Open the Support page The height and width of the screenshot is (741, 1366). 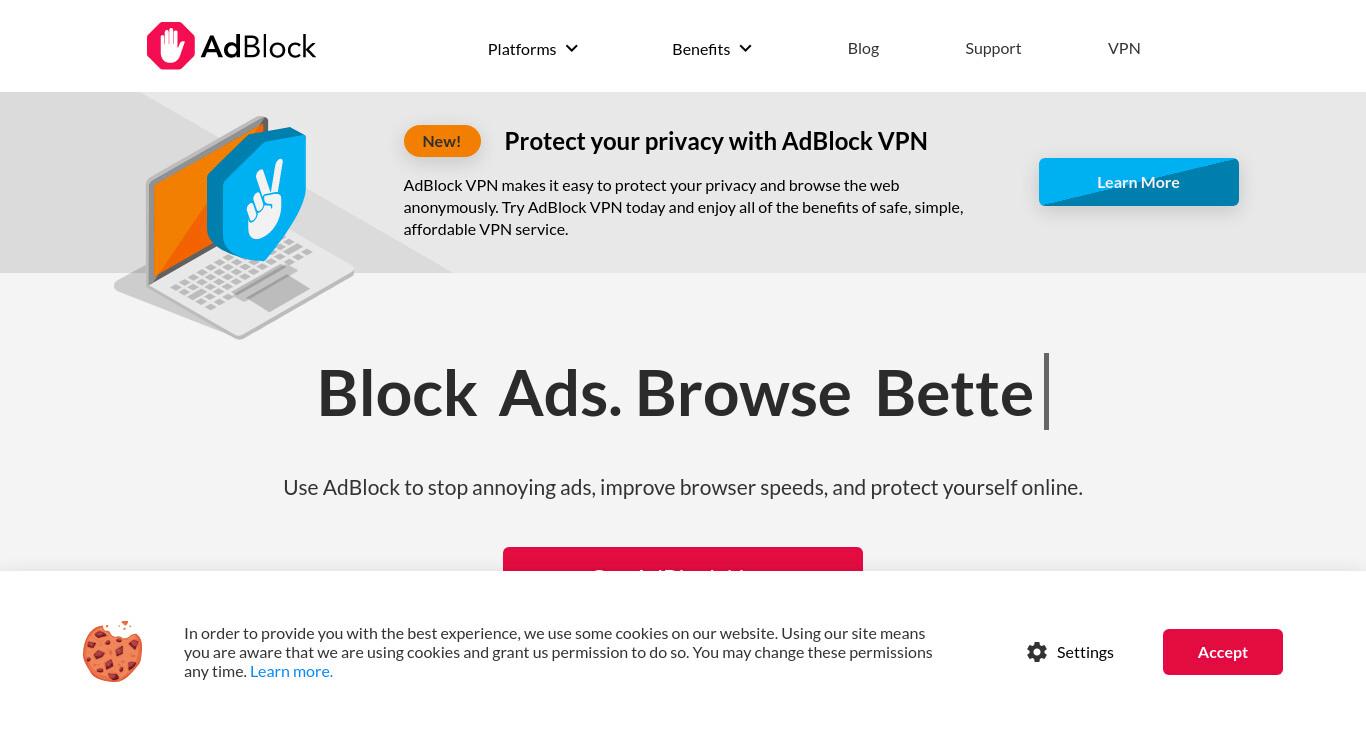(993, 48)
